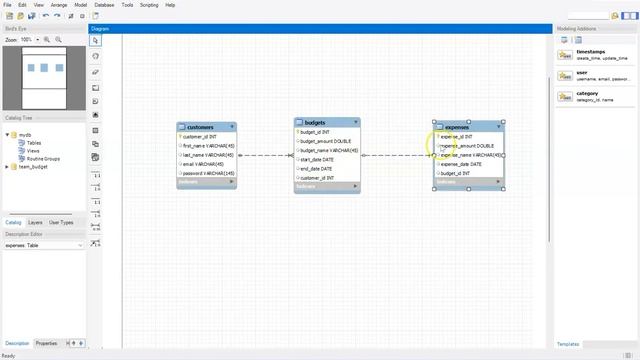The height and width of the screenshot is (360, 640).
Task: Select the n:m relationship tool
Action: (x=96, y=227)
